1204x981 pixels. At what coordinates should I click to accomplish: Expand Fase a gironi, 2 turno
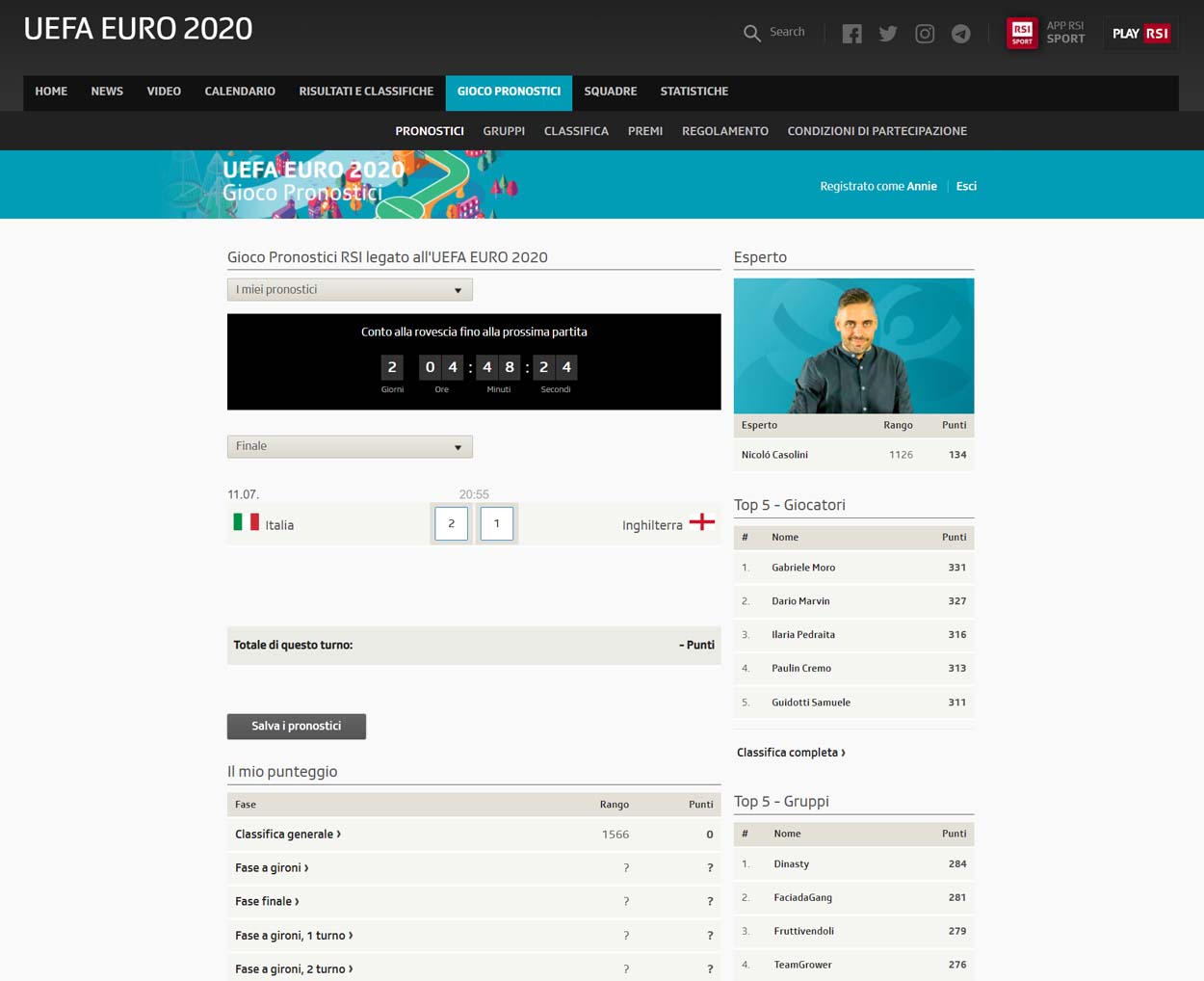tap(474, 968)
